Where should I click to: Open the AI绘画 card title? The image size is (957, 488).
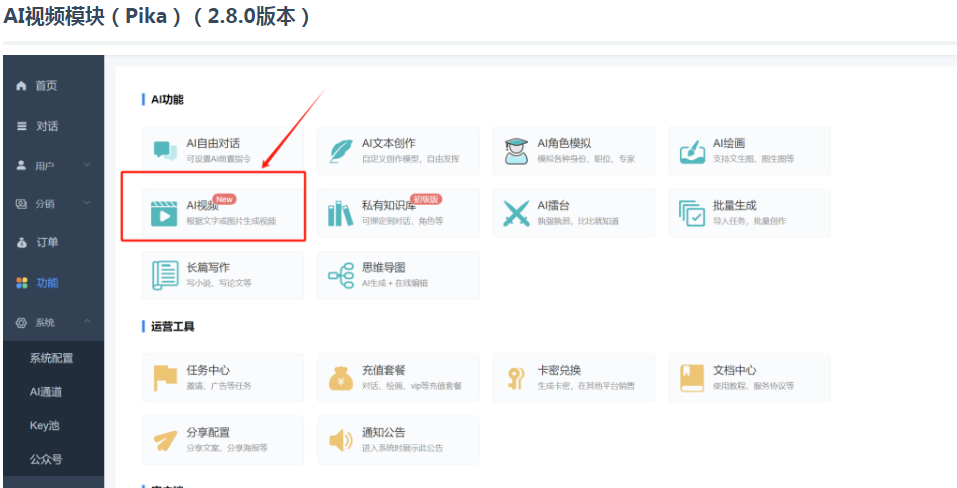[x=729, y=143]
